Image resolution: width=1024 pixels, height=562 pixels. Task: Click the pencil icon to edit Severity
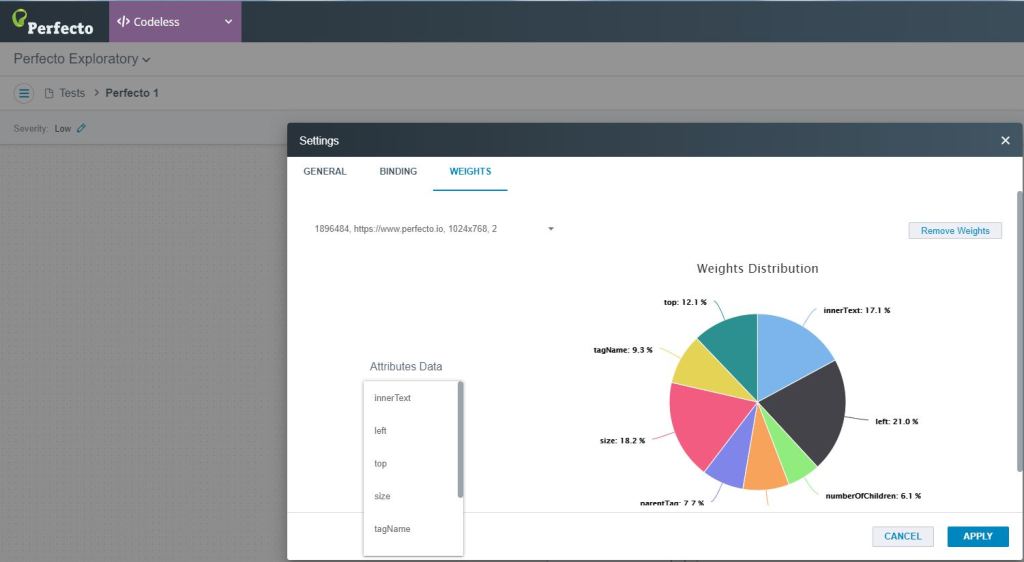(81, 128)
